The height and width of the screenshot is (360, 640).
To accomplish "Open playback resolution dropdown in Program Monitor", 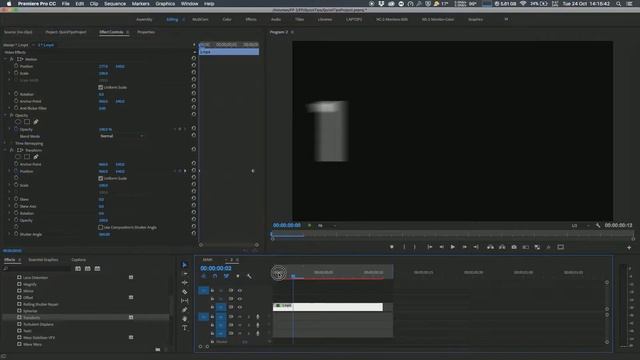I will click(x=580, y=225).
